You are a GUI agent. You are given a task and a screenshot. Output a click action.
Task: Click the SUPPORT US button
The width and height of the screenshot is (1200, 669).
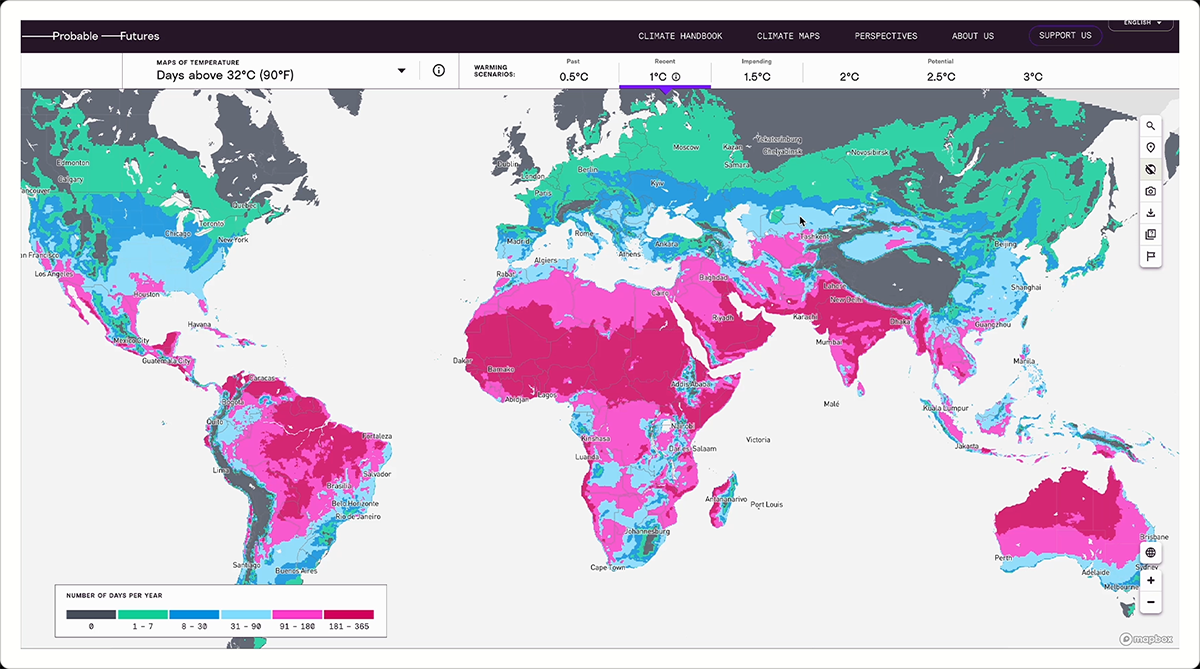[1065, 35]
